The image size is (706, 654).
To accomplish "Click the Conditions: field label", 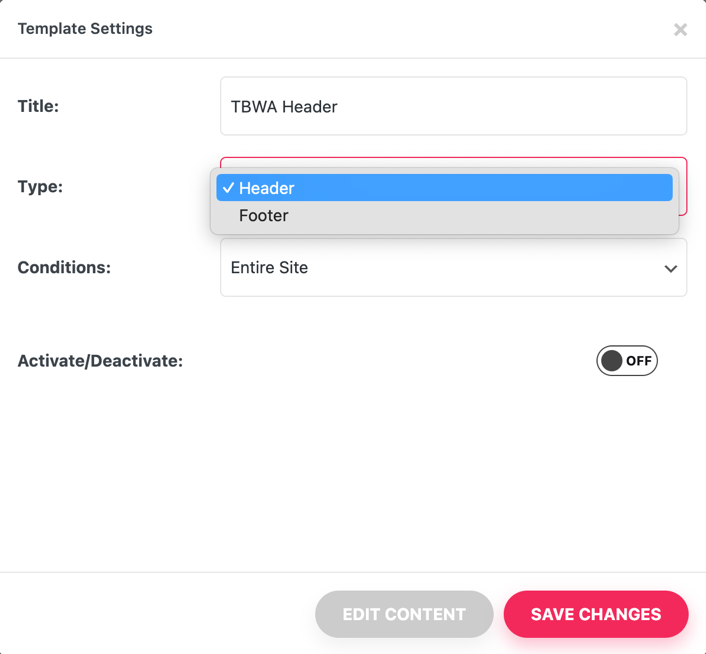I will (64, 268).
